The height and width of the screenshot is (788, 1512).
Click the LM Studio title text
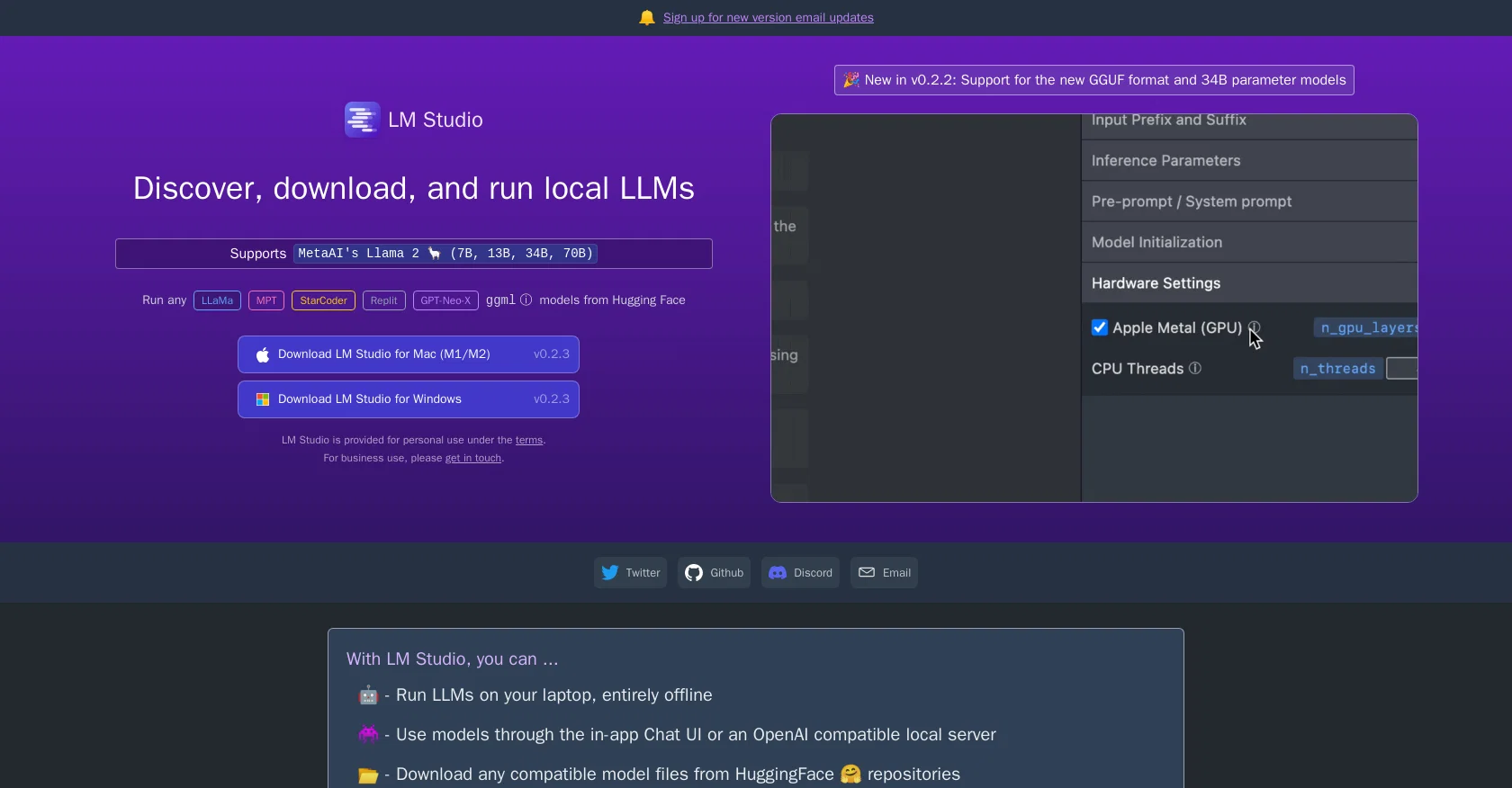[436, 120]
